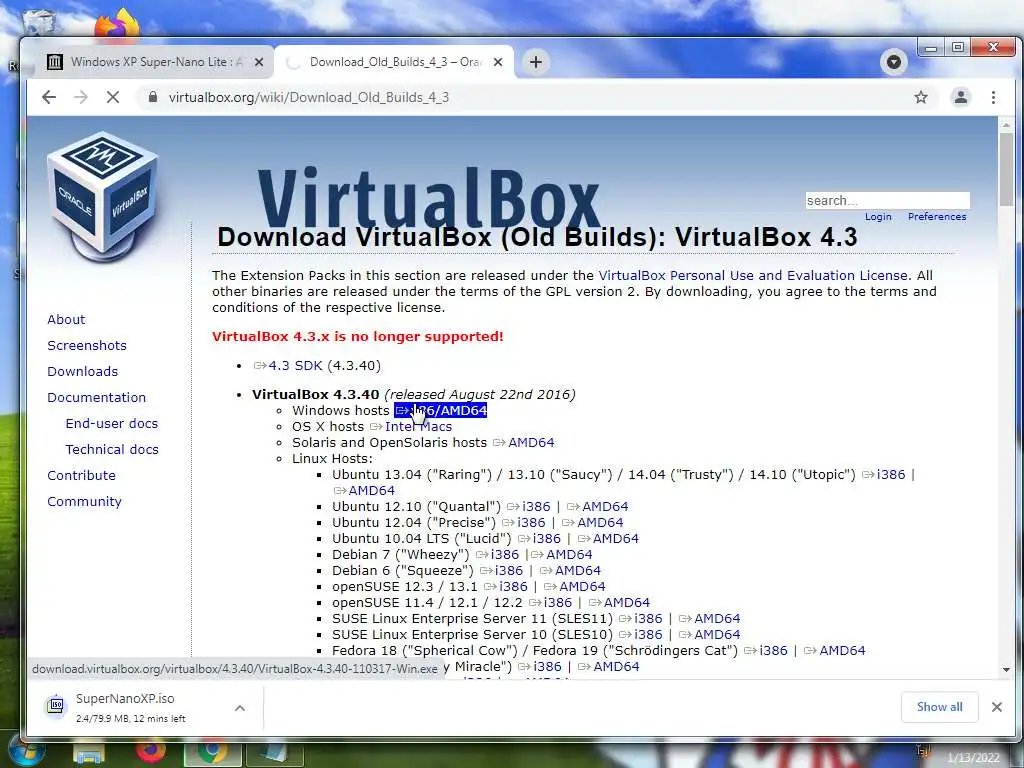
Task: Download Debian 7 Wheezy AMD64 package
Action: [561, 554]
